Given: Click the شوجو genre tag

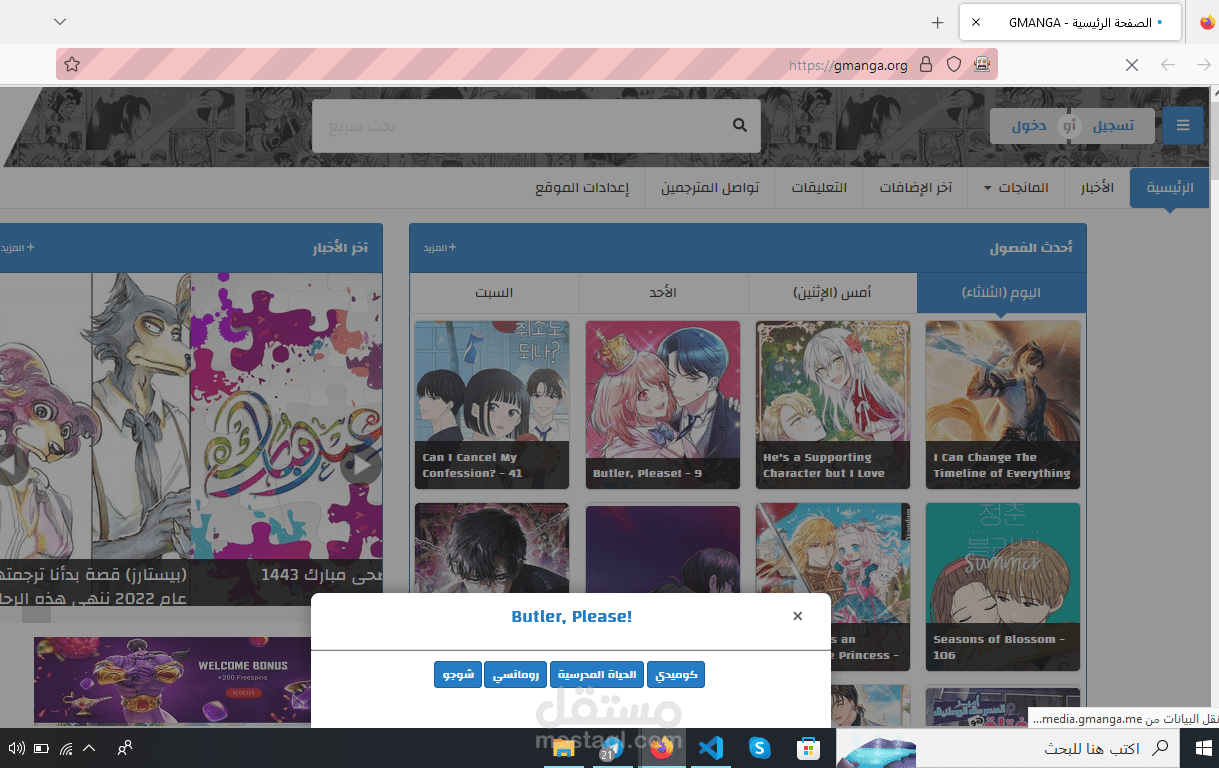Looking at the screenshot, I should pos(458,675).
